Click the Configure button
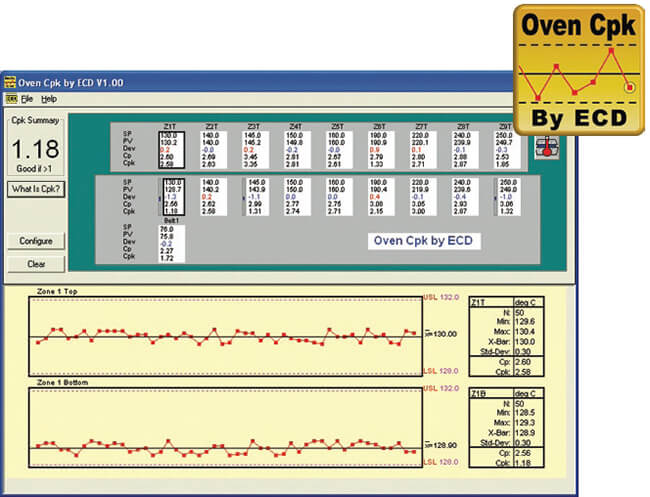The height and width of the screenshot is (497, 650). pos(36,241)
